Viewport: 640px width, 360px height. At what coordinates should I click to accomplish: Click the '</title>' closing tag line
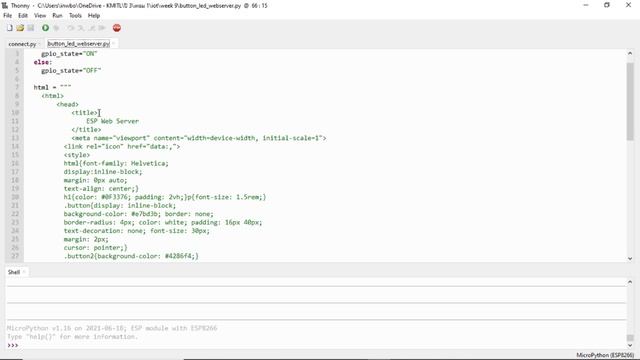(x=86, y=130)
